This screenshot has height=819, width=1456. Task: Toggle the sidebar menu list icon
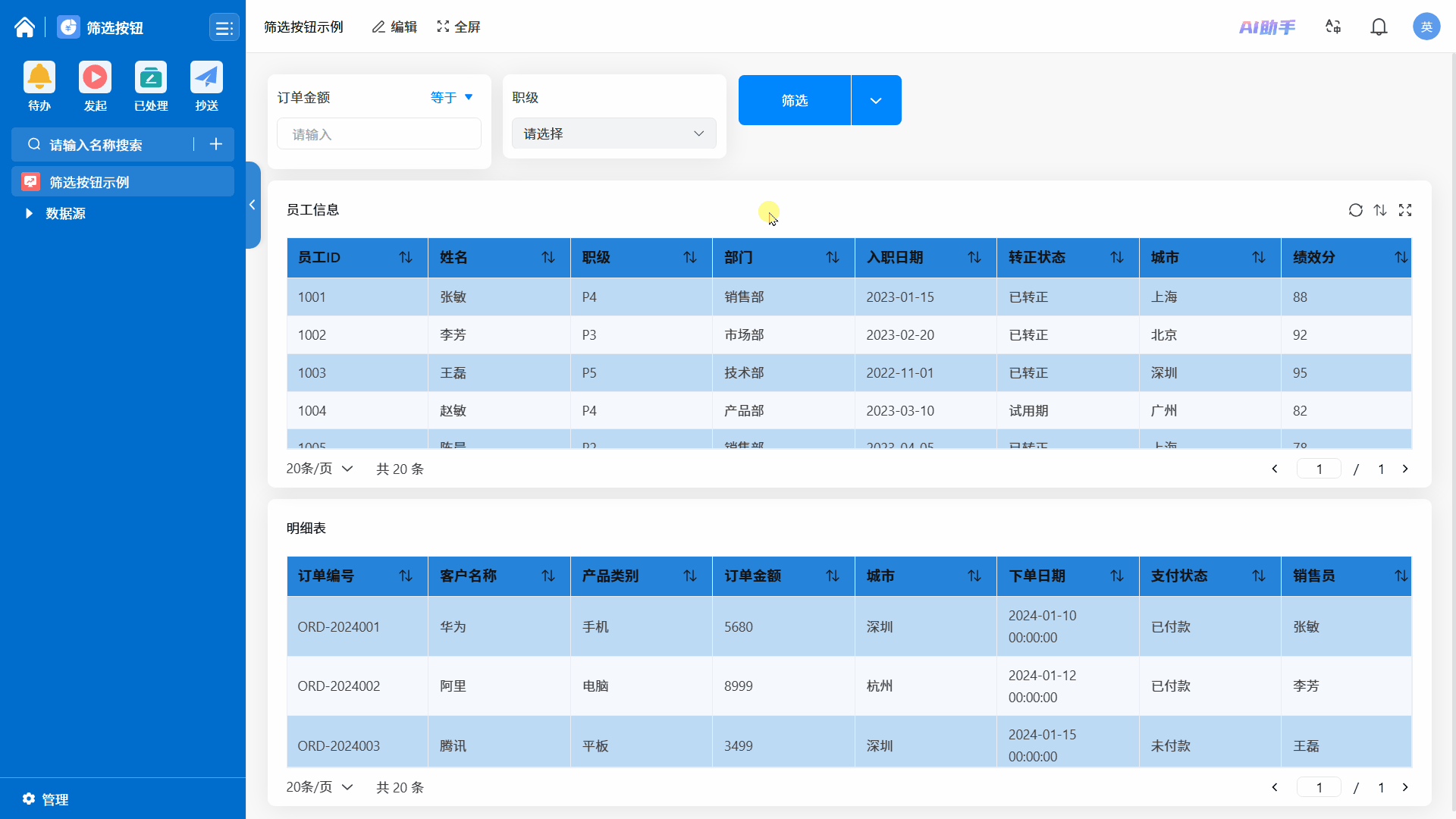(x=224, y=28)
